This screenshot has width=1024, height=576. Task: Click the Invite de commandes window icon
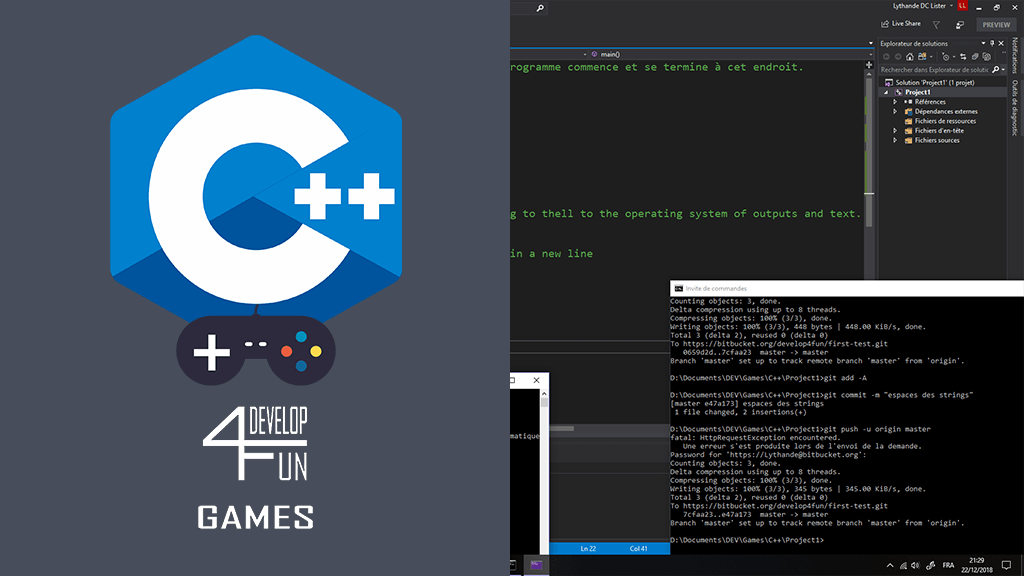pyautogui.click(x=679, y=289)
